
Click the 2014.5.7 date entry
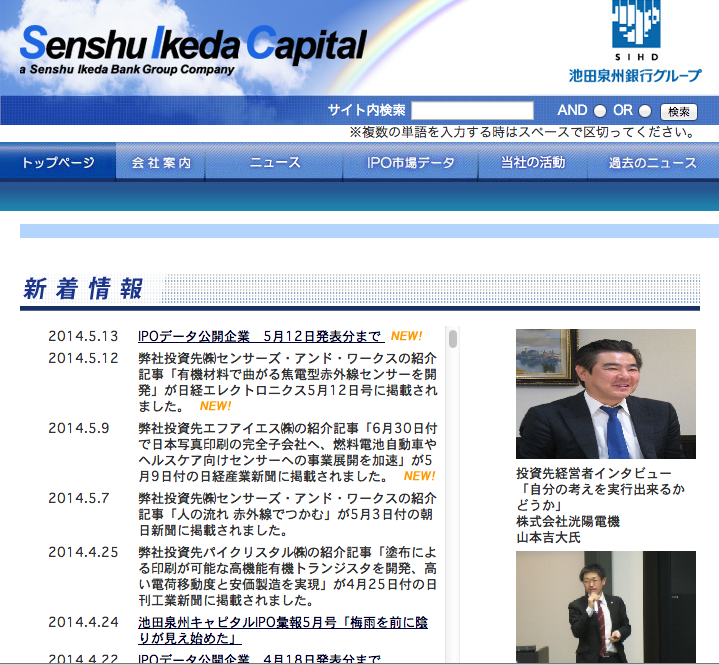(78, 498)
